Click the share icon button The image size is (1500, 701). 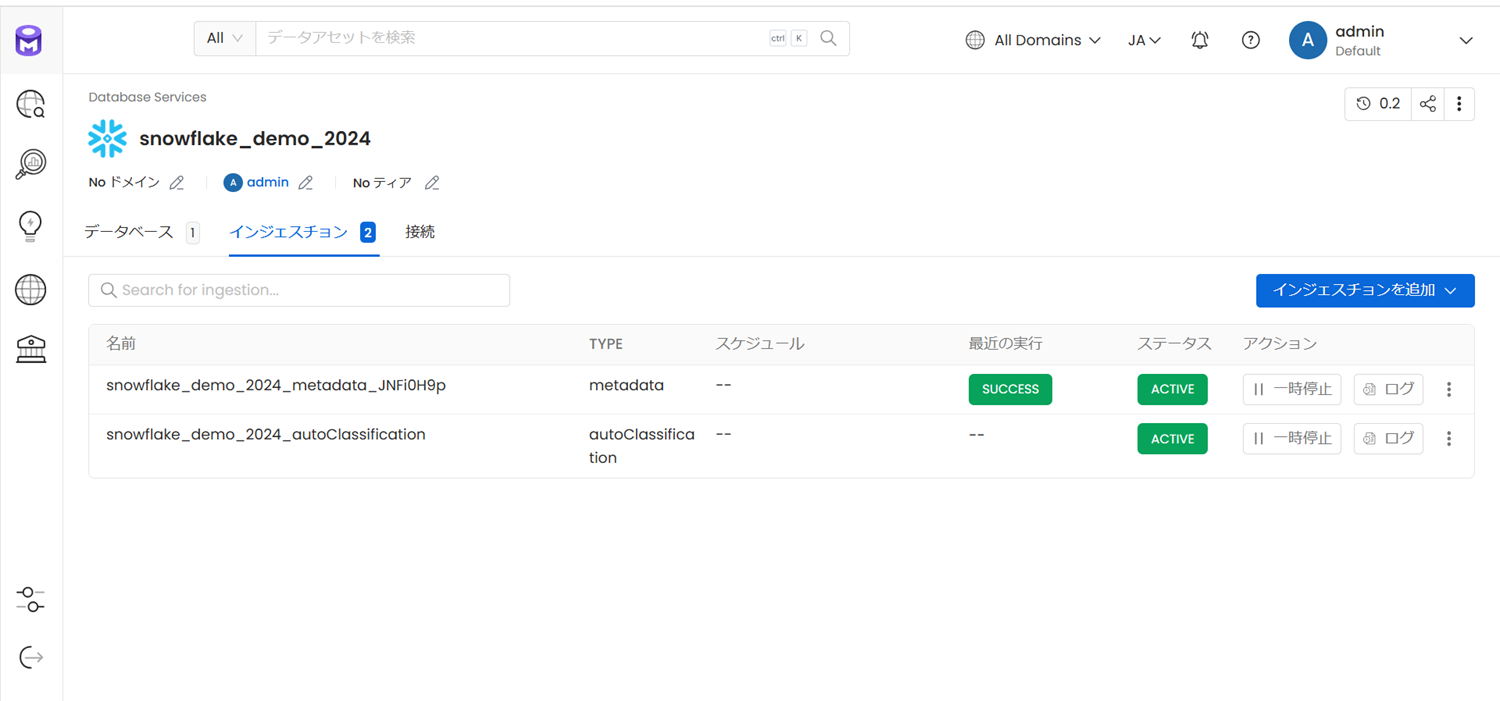[1427, 104]
